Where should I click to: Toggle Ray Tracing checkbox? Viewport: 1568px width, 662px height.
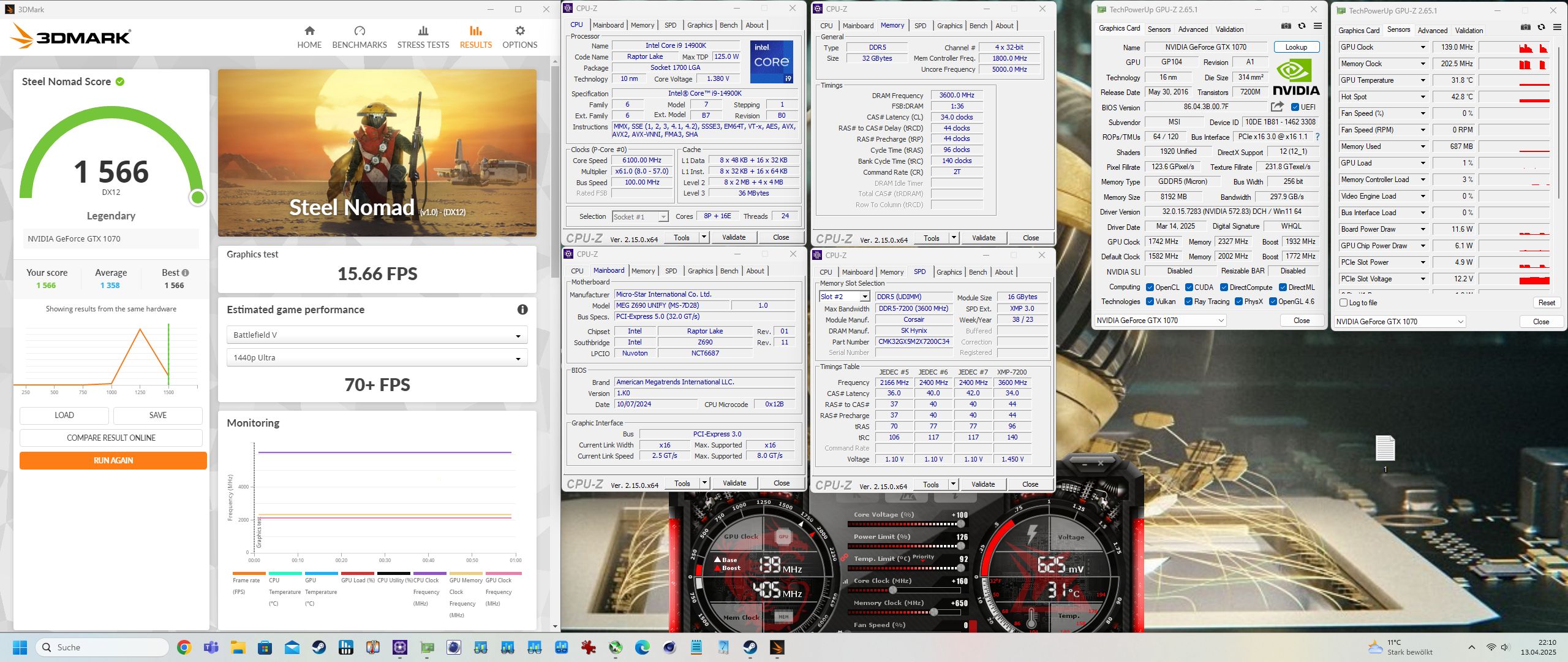coord(1188,302)
